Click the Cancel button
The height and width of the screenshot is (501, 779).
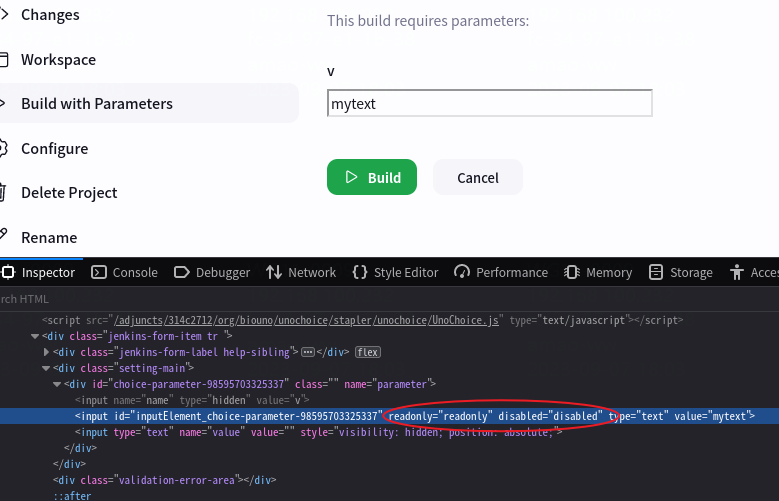pyautogui.click(x=477, y=177)
